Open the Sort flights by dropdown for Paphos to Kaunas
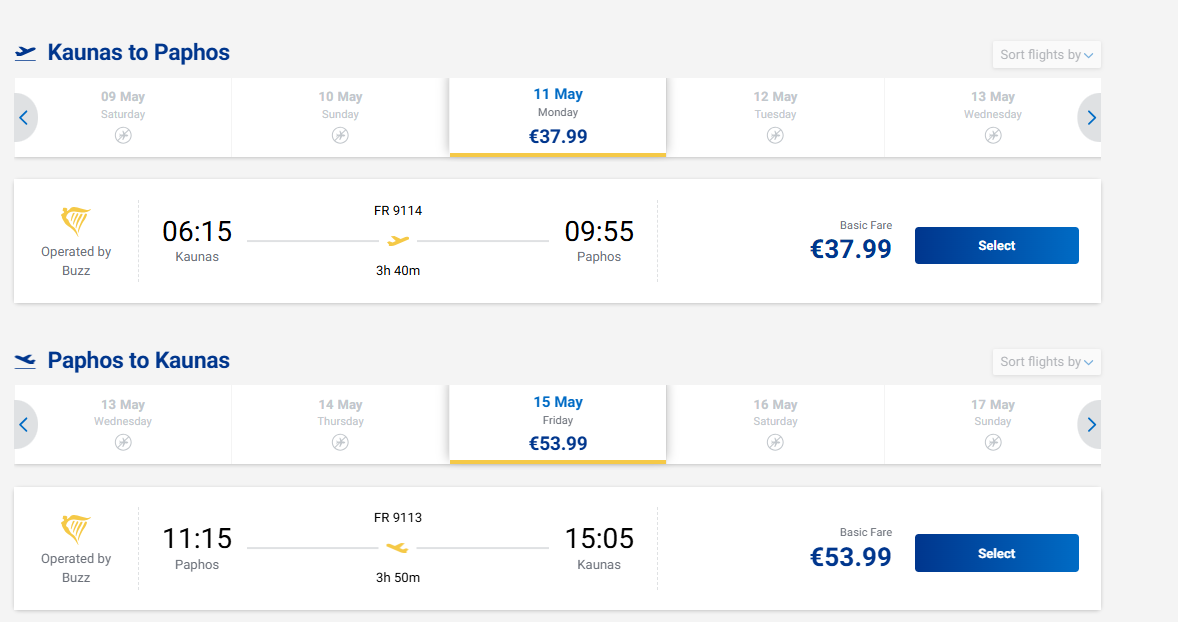The height and width of the screenshot is (622, 1178). (1046, 362)
